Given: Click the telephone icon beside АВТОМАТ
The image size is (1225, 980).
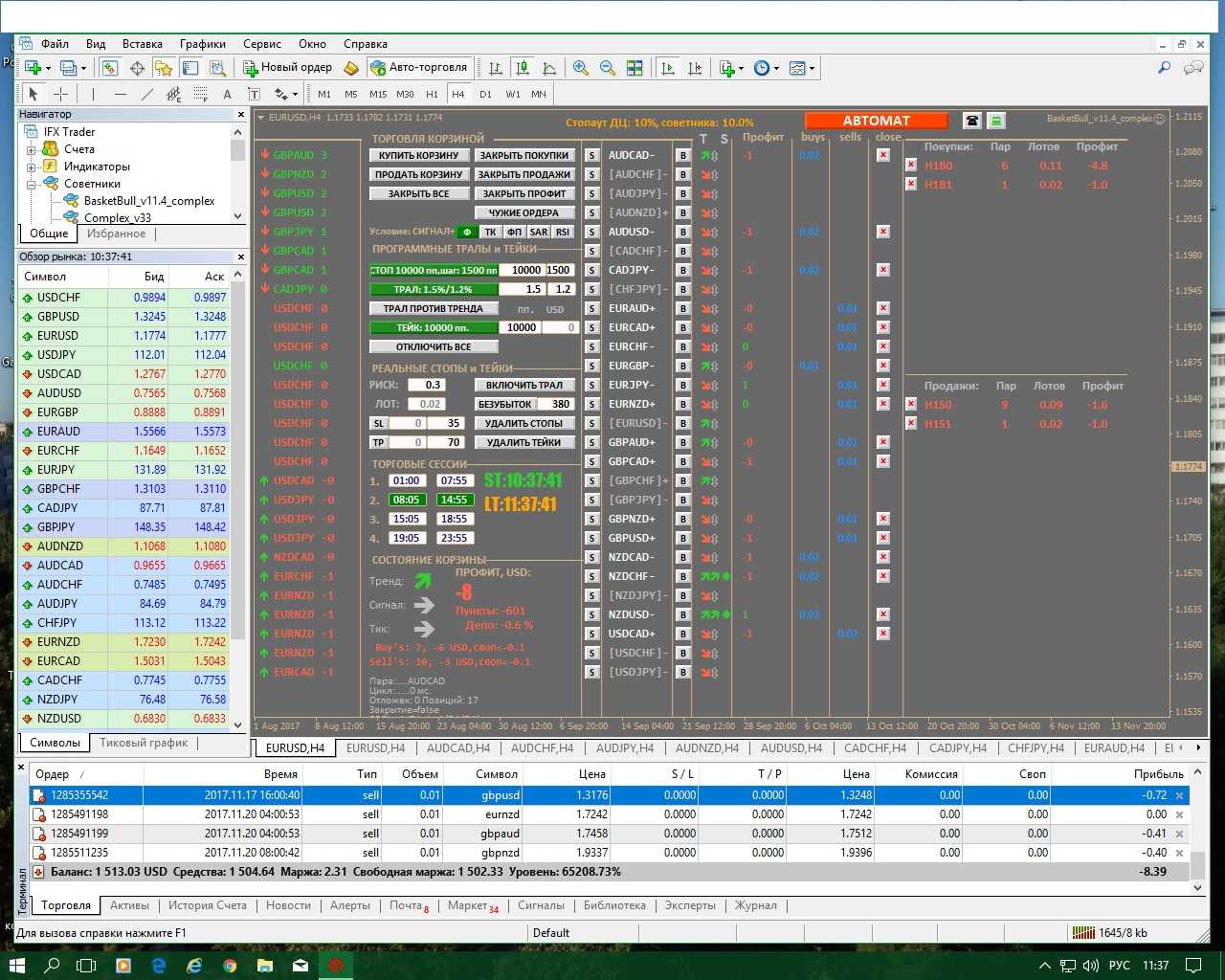Looking at the screenshot, I should coord(972,121).
